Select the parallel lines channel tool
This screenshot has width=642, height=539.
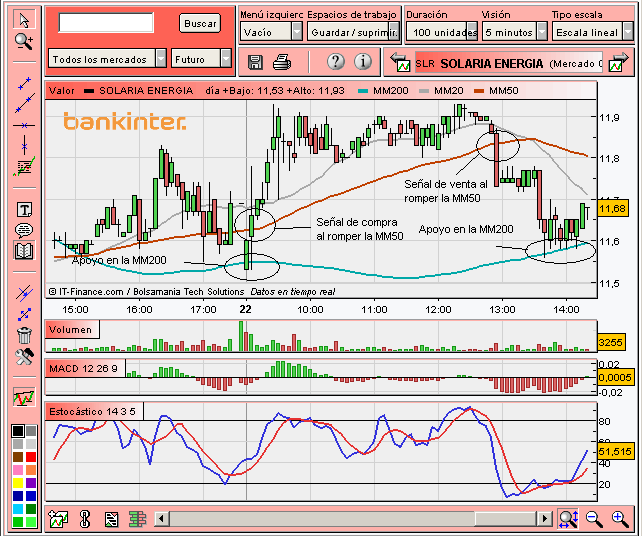click(x=24, y=293)
